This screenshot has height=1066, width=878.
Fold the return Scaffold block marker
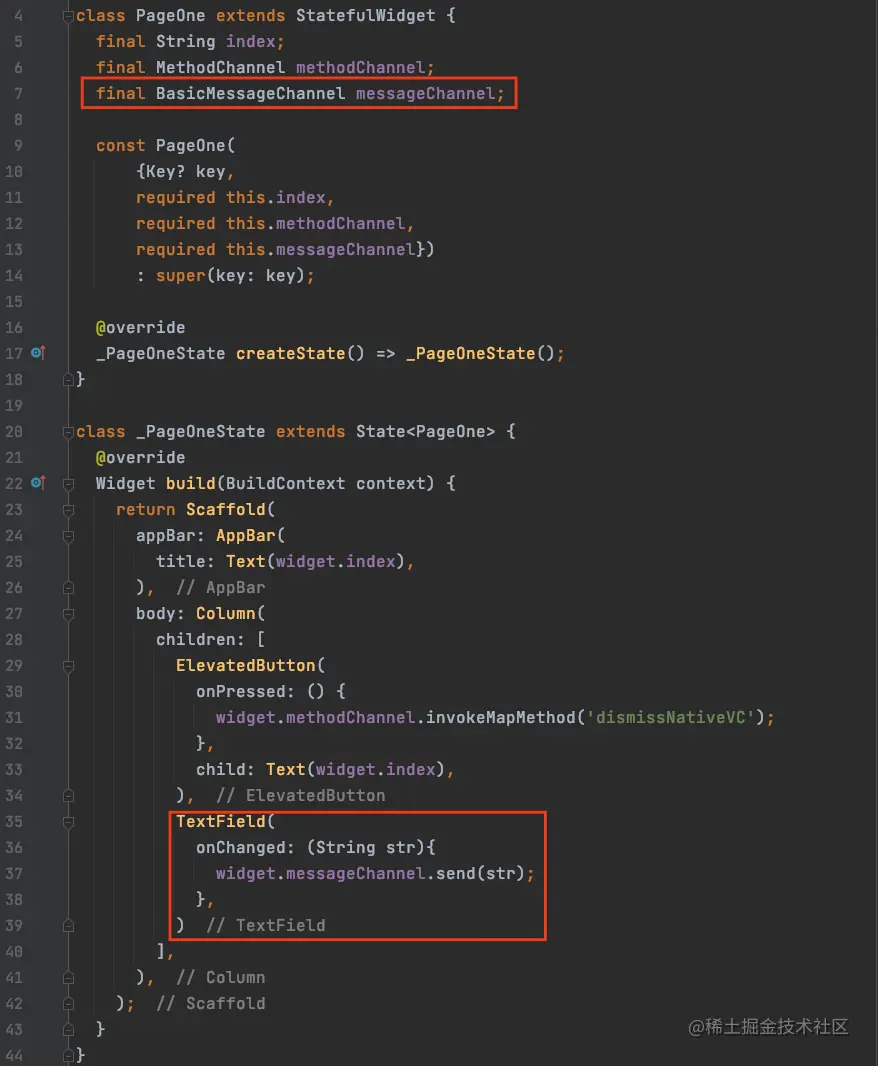(68, 510)
